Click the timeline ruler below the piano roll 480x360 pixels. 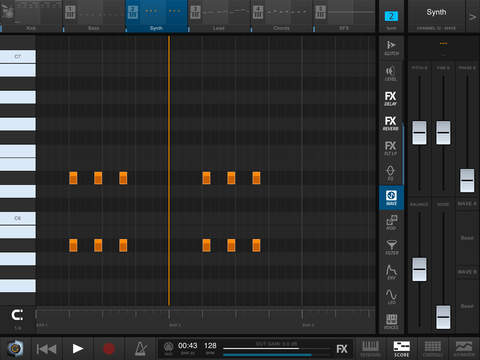click(205, 319)
